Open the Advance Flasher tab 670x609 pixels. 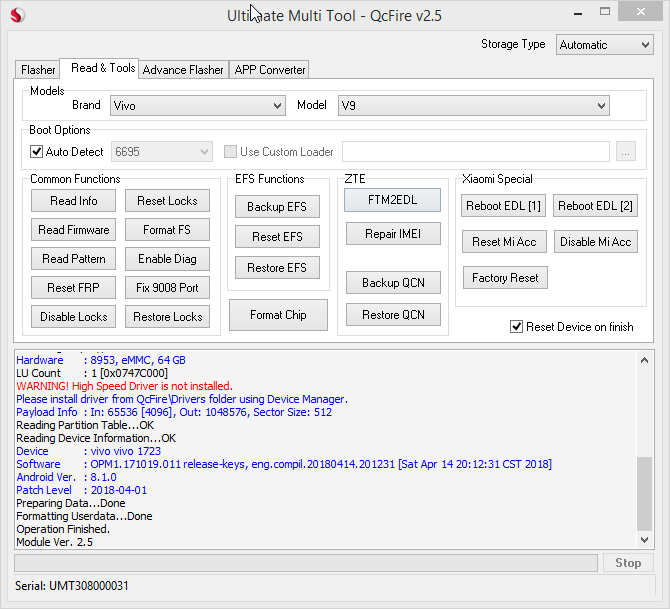[183, 70]
